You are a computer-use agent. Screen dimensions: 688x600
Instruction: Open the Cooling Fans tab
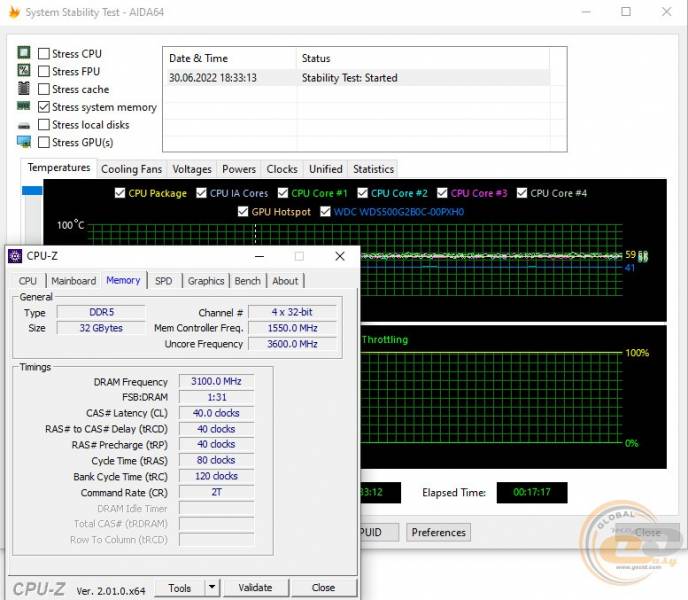(131, 169)
